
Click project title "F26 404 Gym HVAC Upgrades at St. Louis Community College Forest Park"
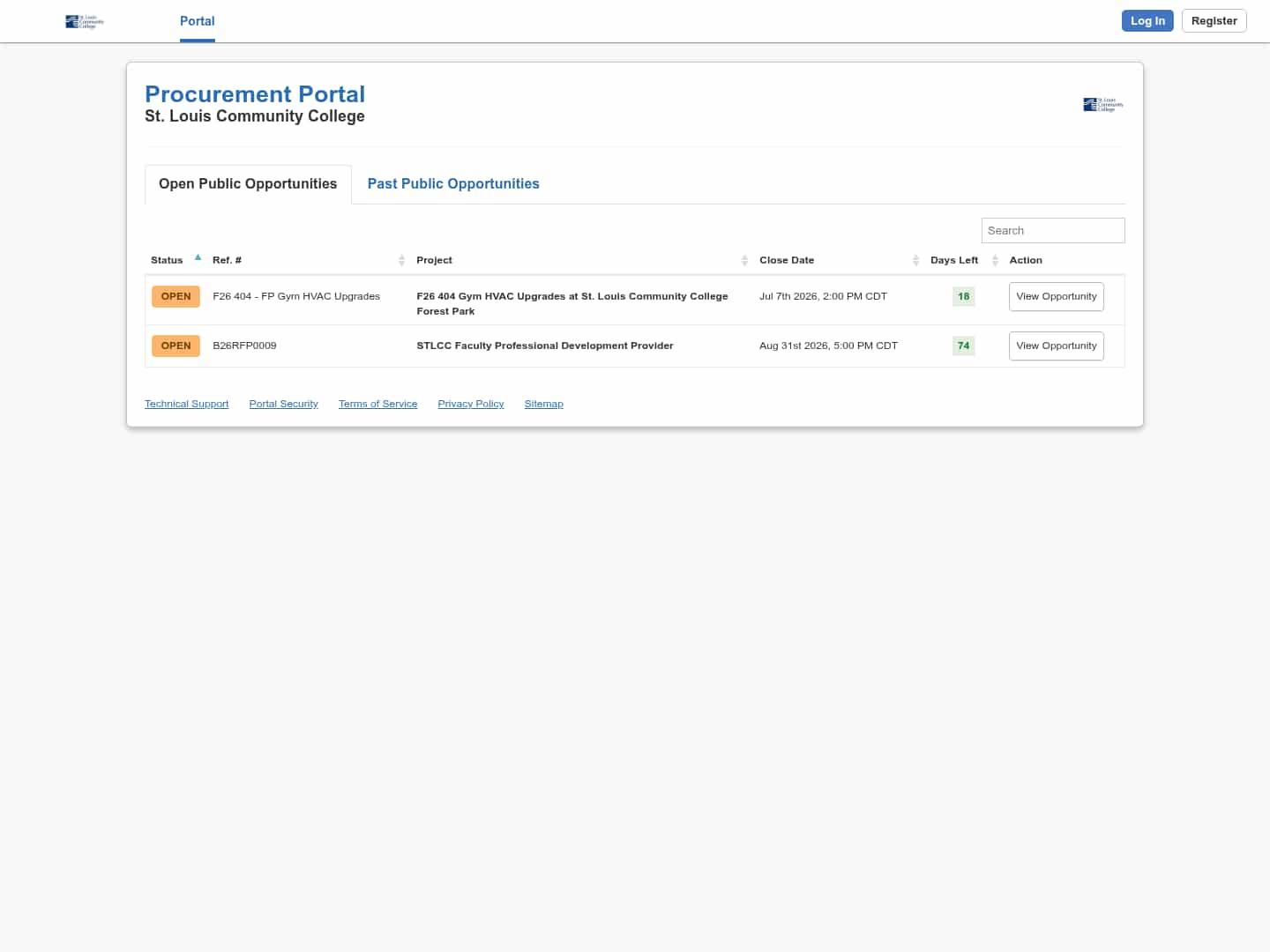572,303
